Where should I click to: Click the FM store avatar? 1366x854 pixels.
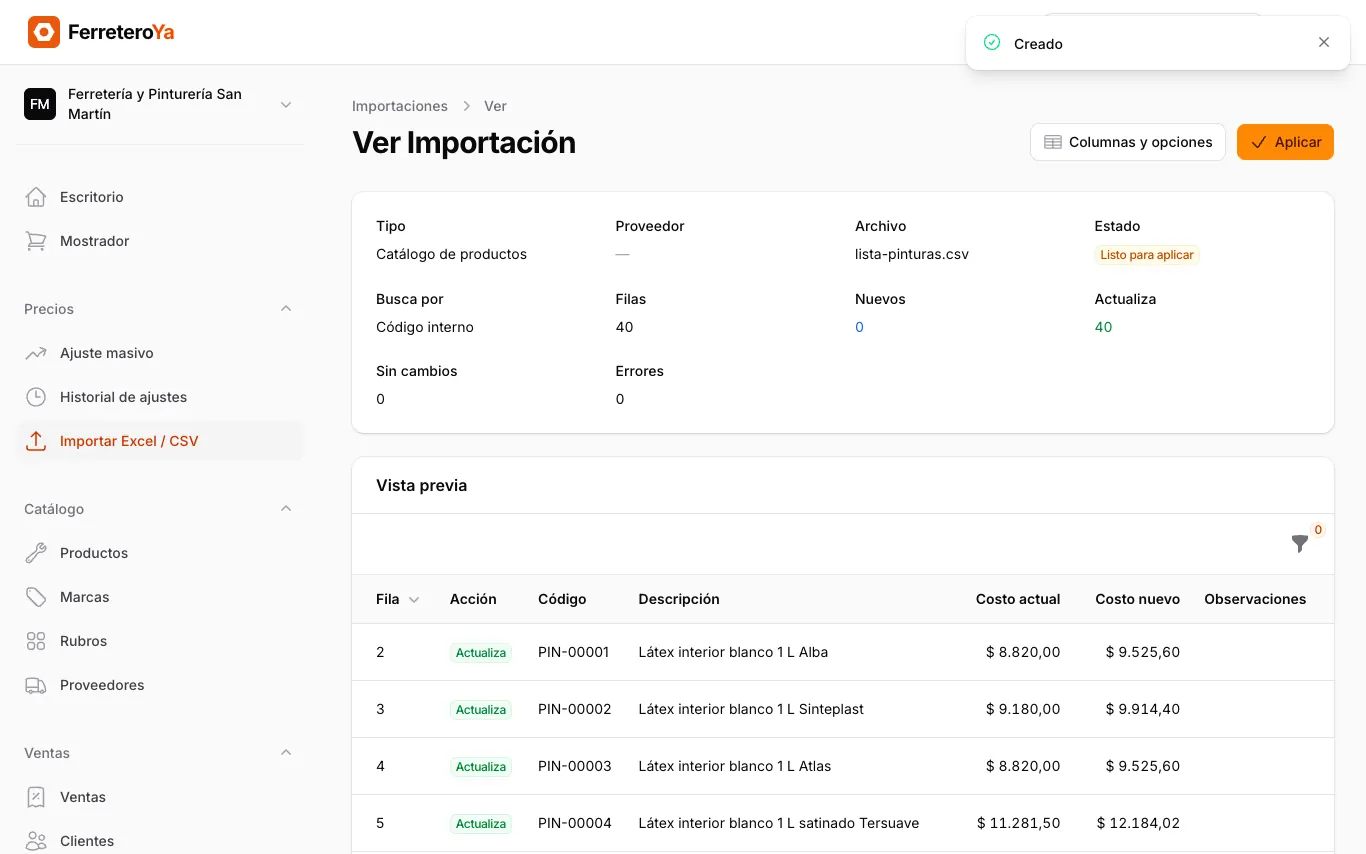pyautogui.click(x=40, y=104)
